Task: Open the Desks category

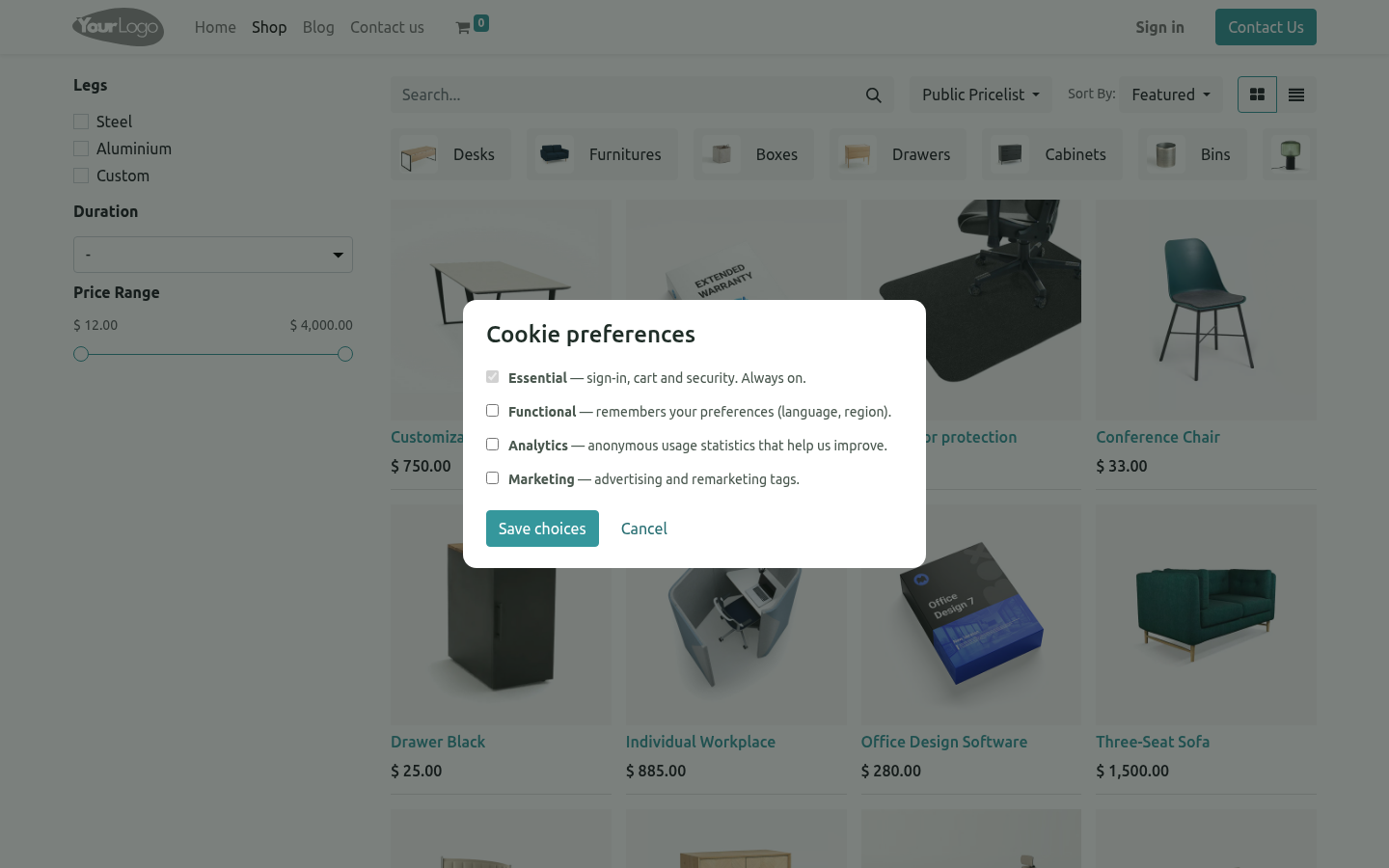Action: point(450,154)
